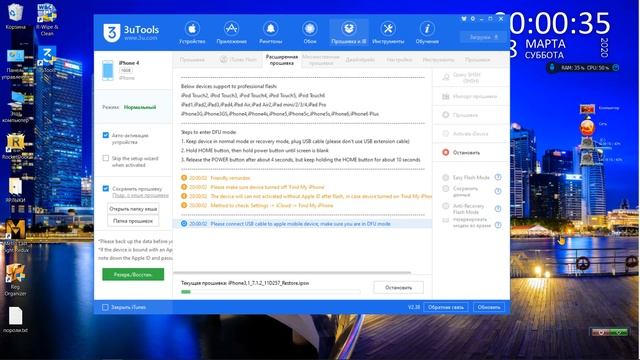The height and width of the screenshot is (360, 640).
Task: Switch to the iTunes Flash tab
Action: (x=238, y=60)
